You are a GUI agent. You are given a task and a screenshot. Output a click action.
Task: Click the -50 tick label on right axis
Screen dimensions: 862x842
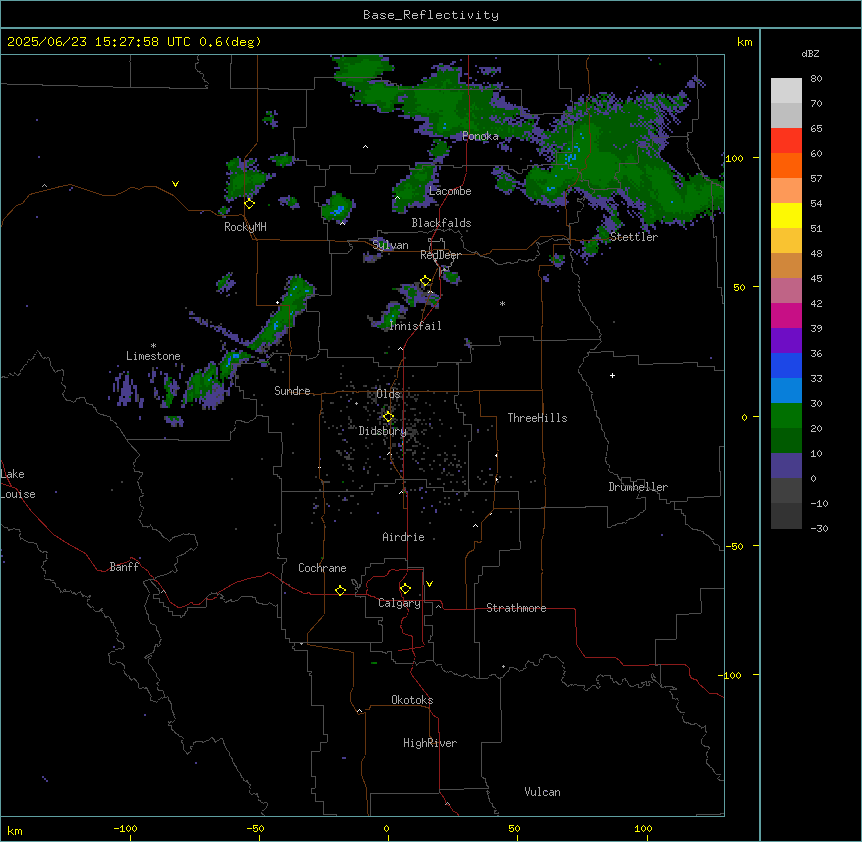pos(734,546)
